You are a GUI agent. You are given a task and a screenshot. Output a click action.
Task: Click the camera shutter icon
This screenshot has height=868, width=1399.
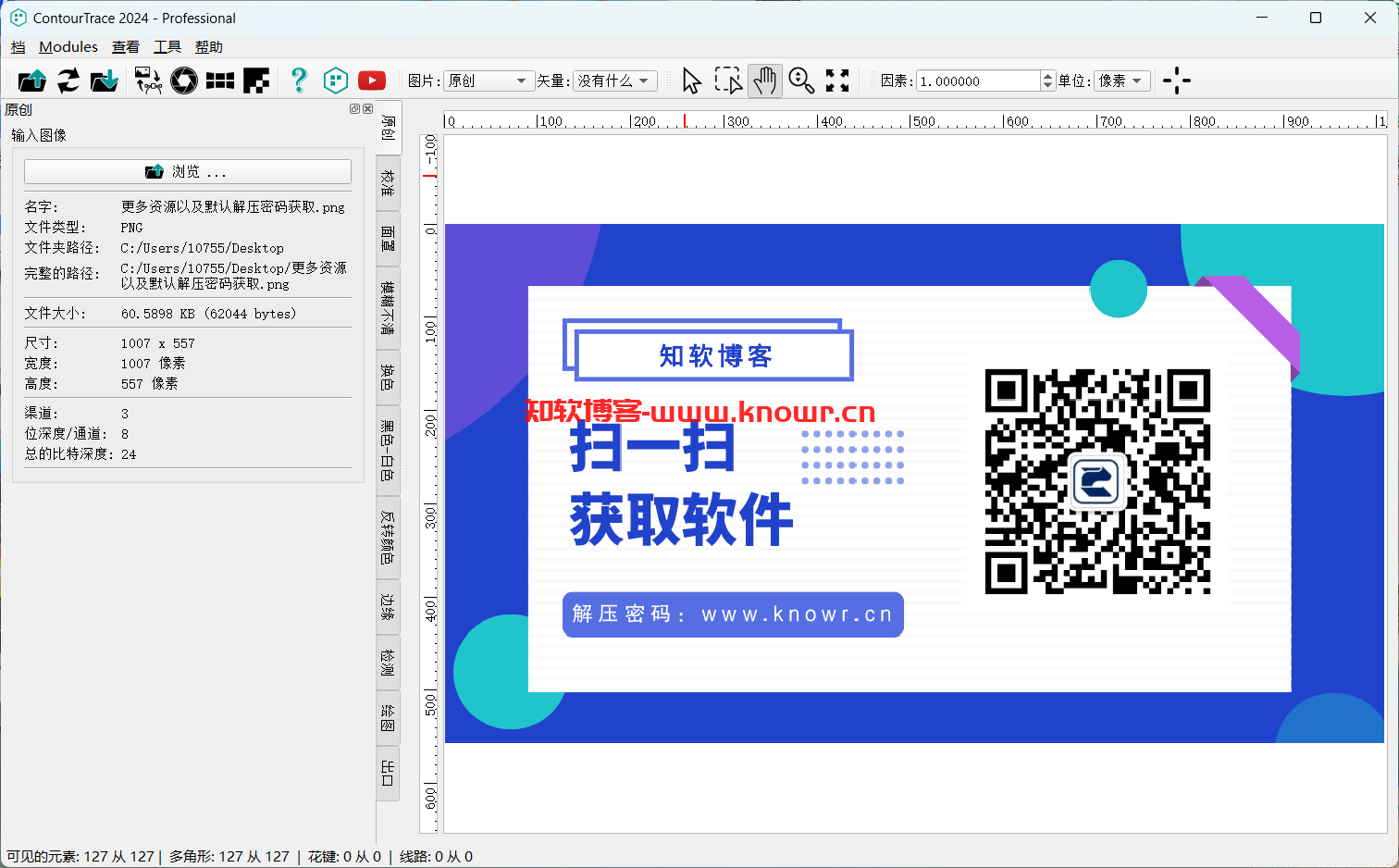point(184,81)
